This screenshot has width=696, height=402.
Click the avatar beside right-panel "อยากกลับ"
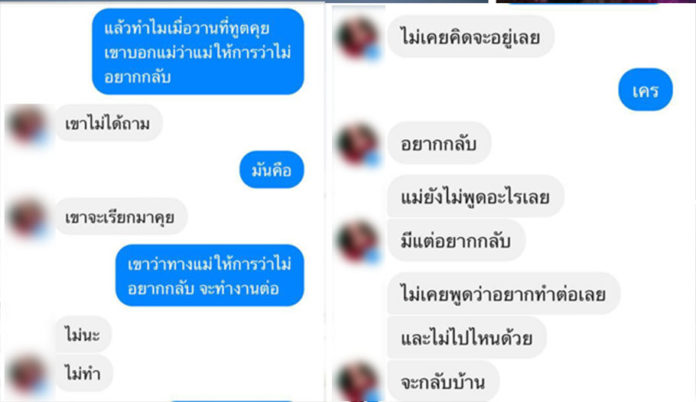tap(358, 144)
